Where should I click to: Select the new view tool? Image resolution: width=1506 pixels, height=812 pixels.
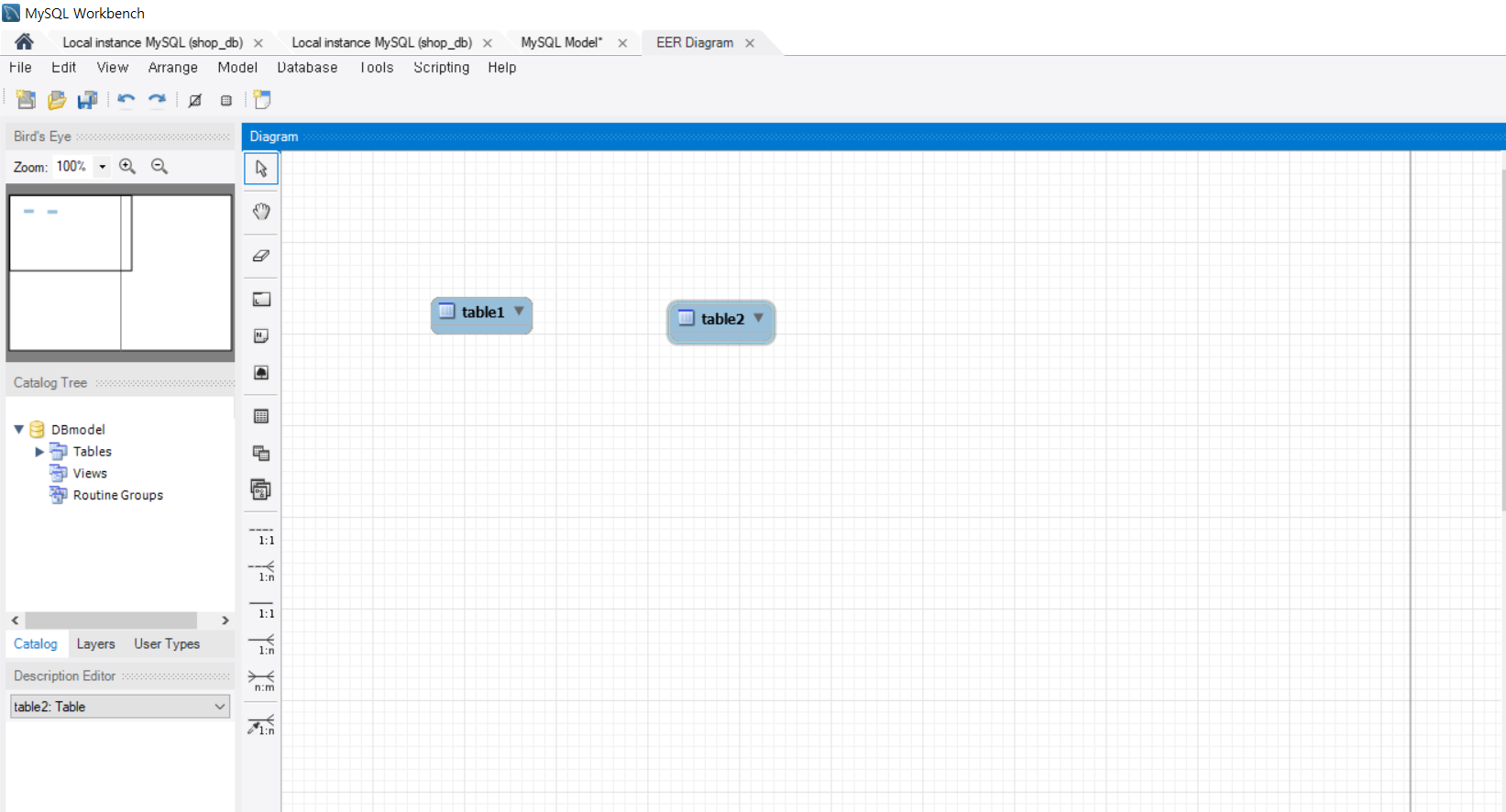point(261,453)
